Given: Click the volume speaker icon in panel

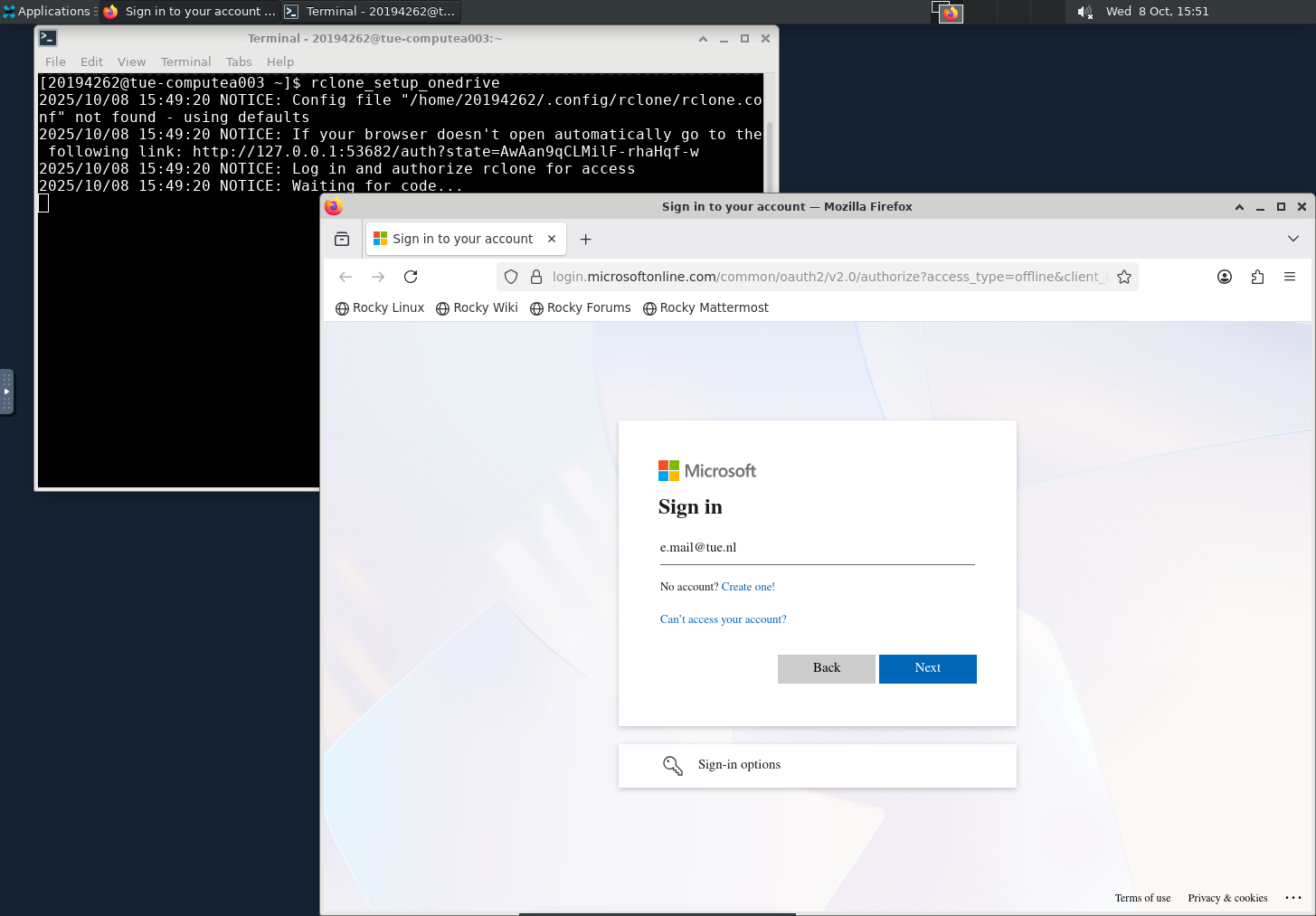Looking at the screenshot, I should point(1084,12).
